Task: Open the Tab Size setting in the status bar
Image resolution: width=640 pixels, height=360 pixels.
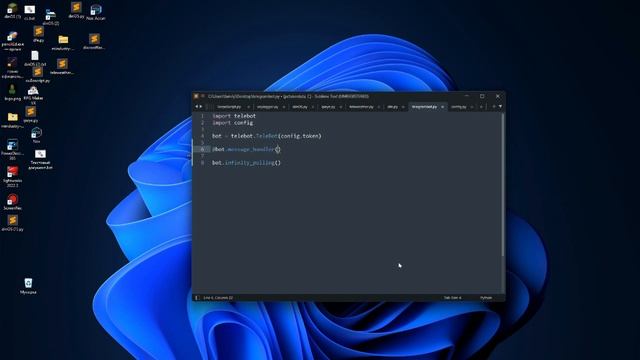Action: [x=453, y=298]
